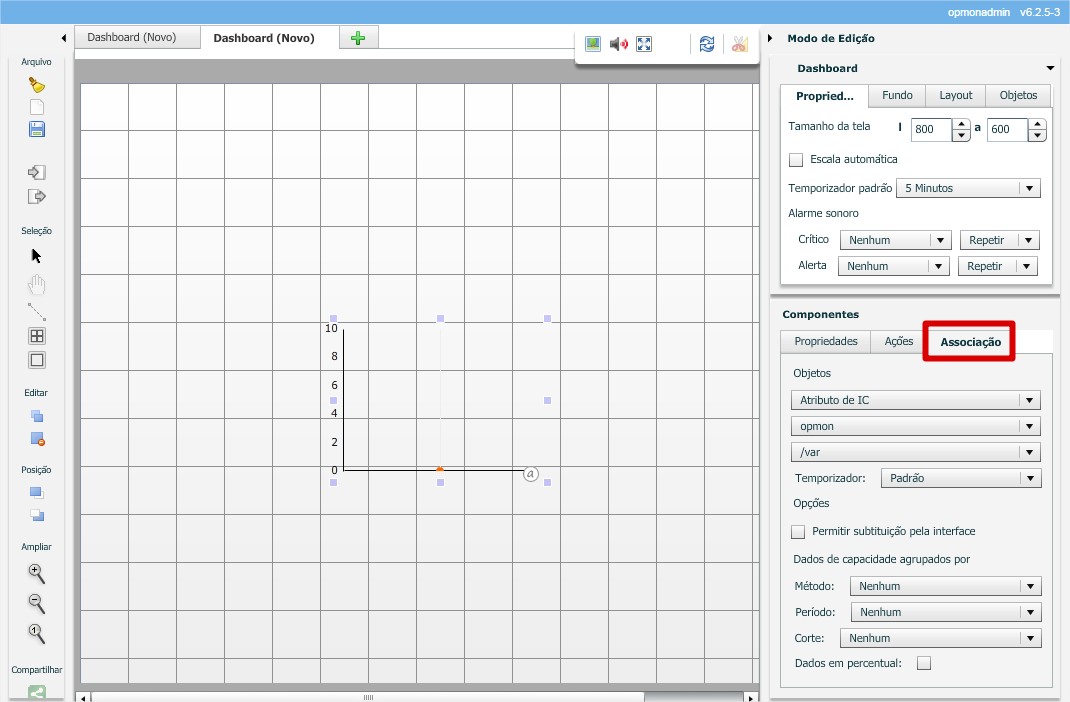The image size is (1070, 702).
Task: Select the arrow pointer selection tool
Action: (37, 255)
